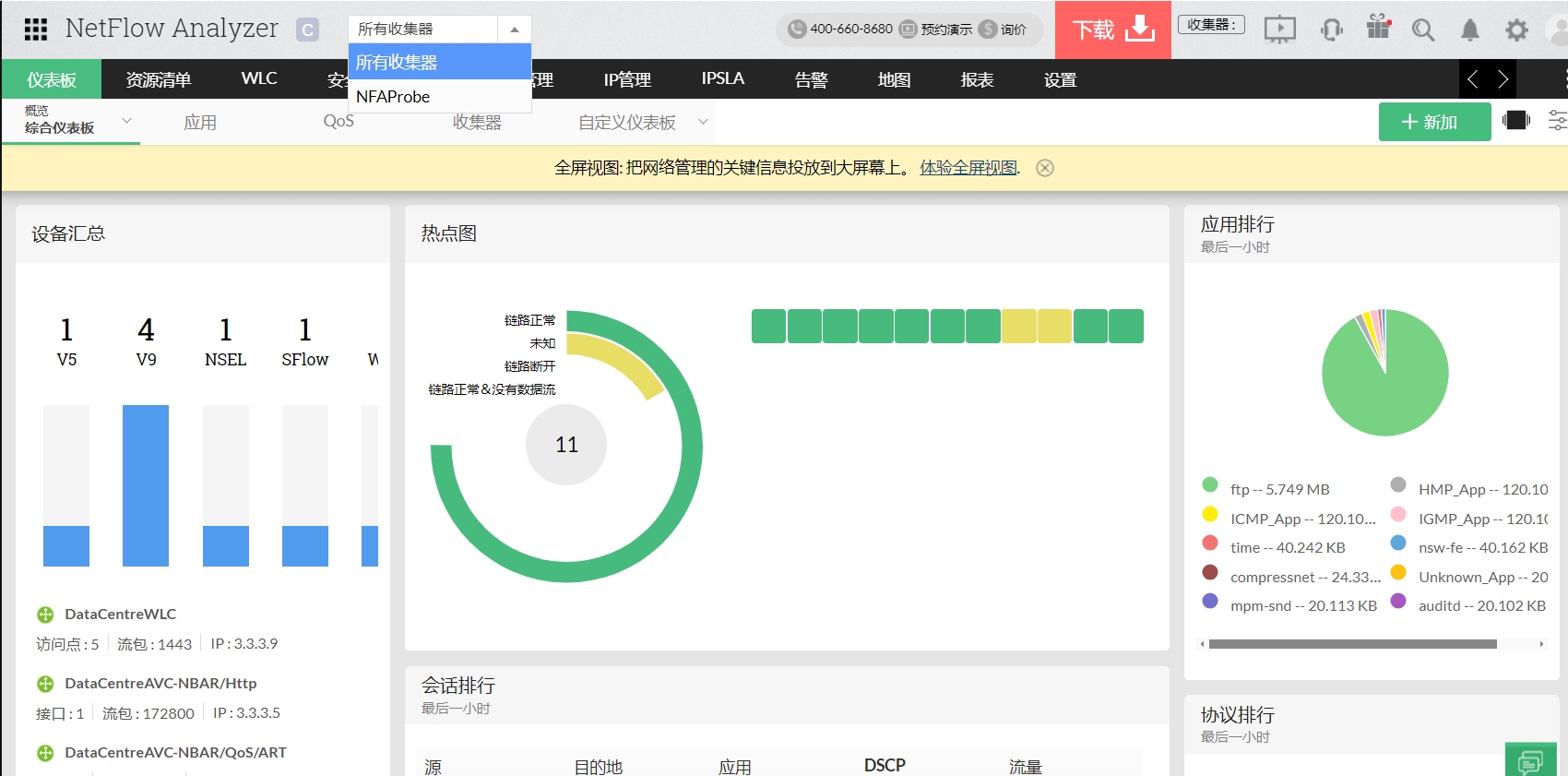Select 所有收集器 option in dropdown list
Viewport: 1568px width, 776px height.
[440, 62]
